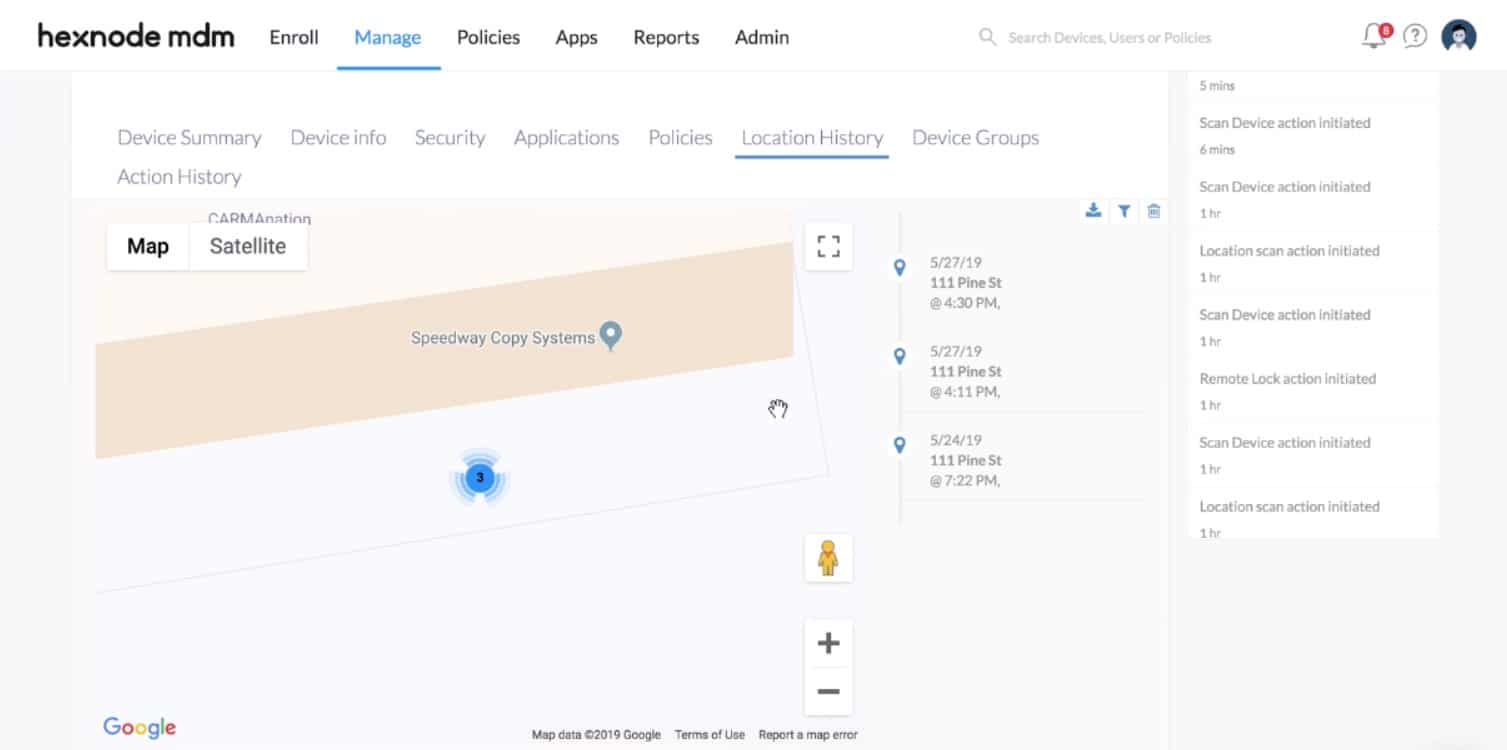Image resolution: width=1507 pixels, height=750 pixels.
Task: Open the Admin menu
Action: 762,37
